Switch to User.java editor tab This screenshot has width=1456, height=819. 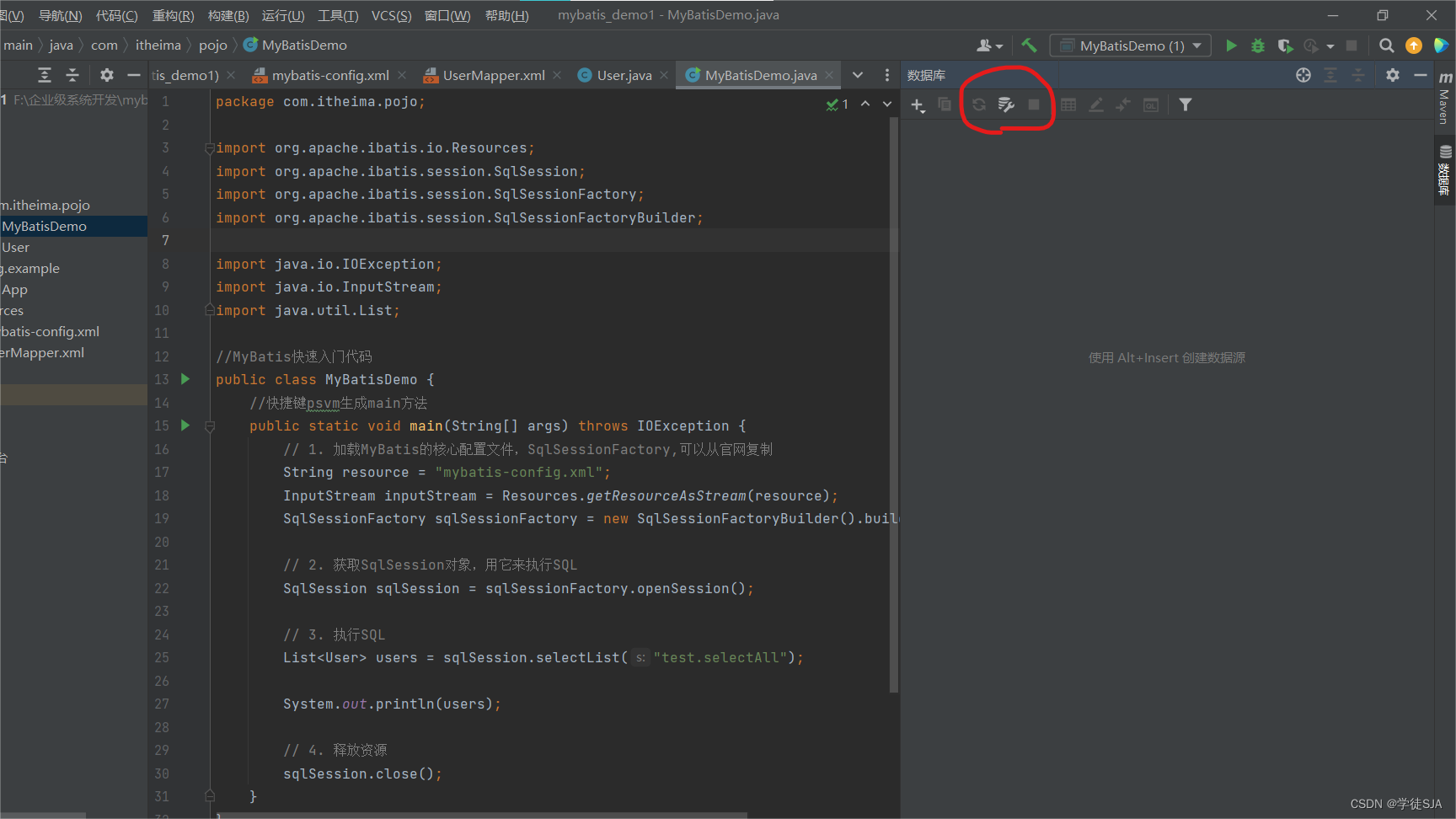(x=624, y=75)
